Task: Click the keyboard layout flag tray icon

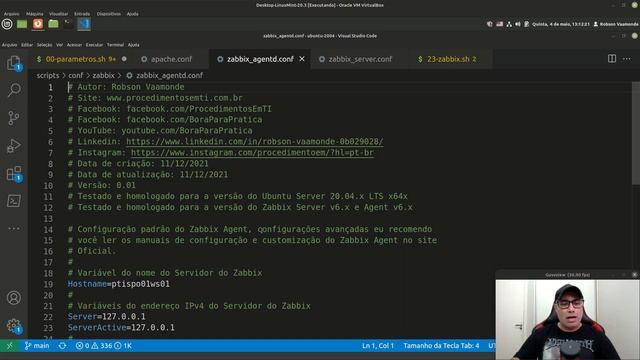Action: click(500, 24)
